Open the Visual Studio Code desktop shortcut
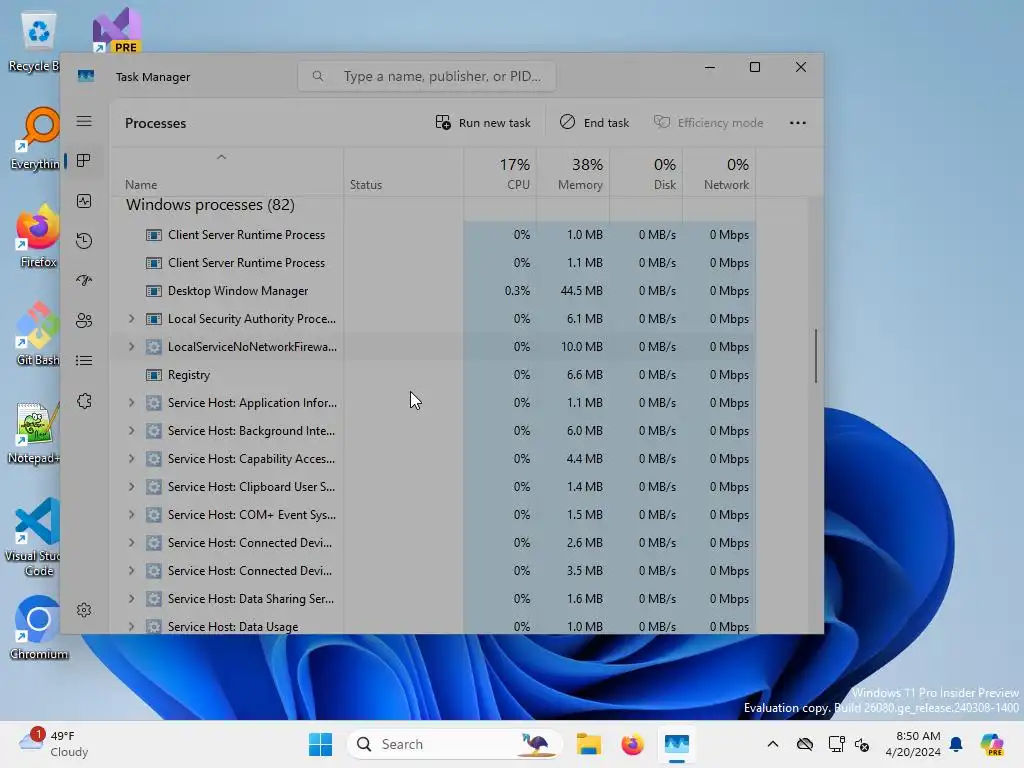The image size is (1024, 768). [x=34, y=537]
